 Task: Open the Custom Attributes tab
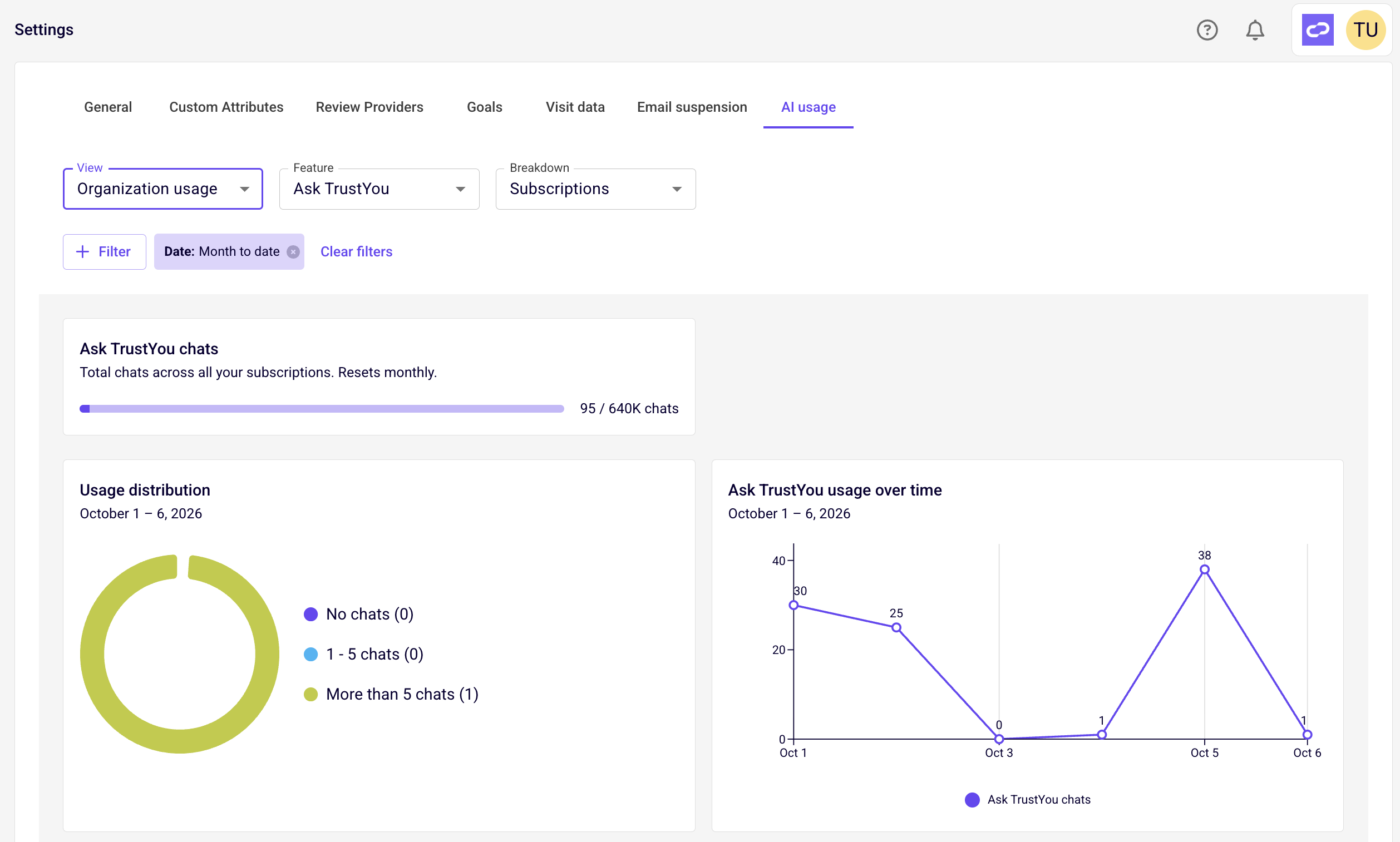coord(226,107)
